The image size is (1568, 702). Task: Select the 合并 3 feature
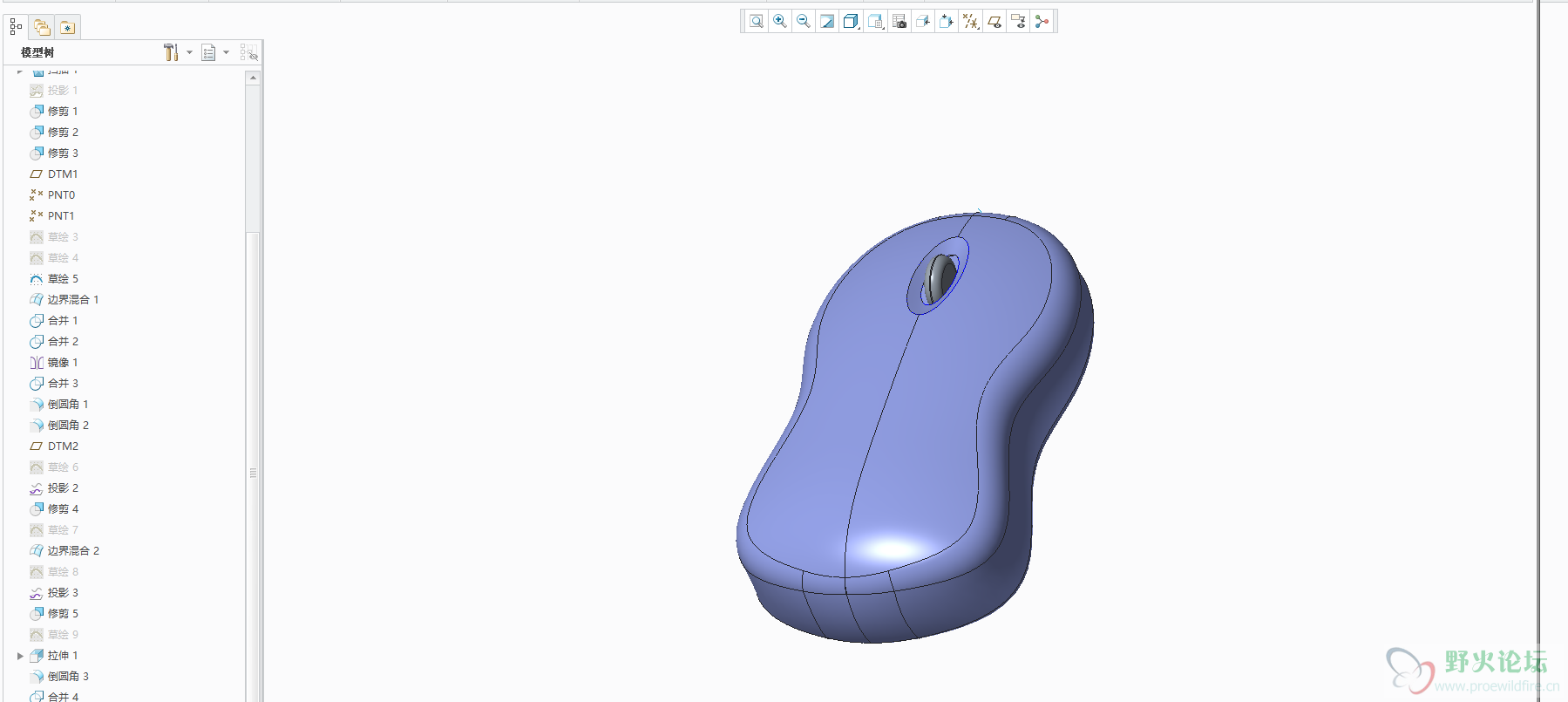click(x=53, y=384)
